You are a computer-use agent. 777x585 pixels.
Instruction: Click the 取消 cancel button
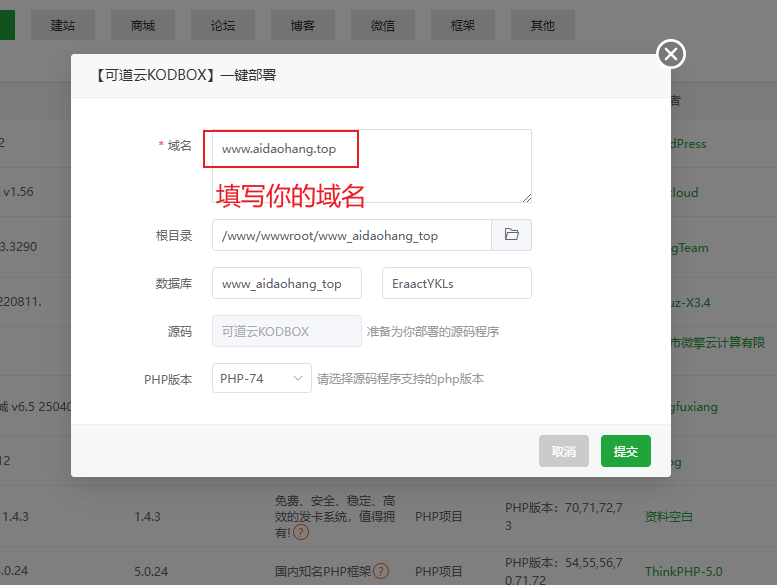tap(563, 451)
